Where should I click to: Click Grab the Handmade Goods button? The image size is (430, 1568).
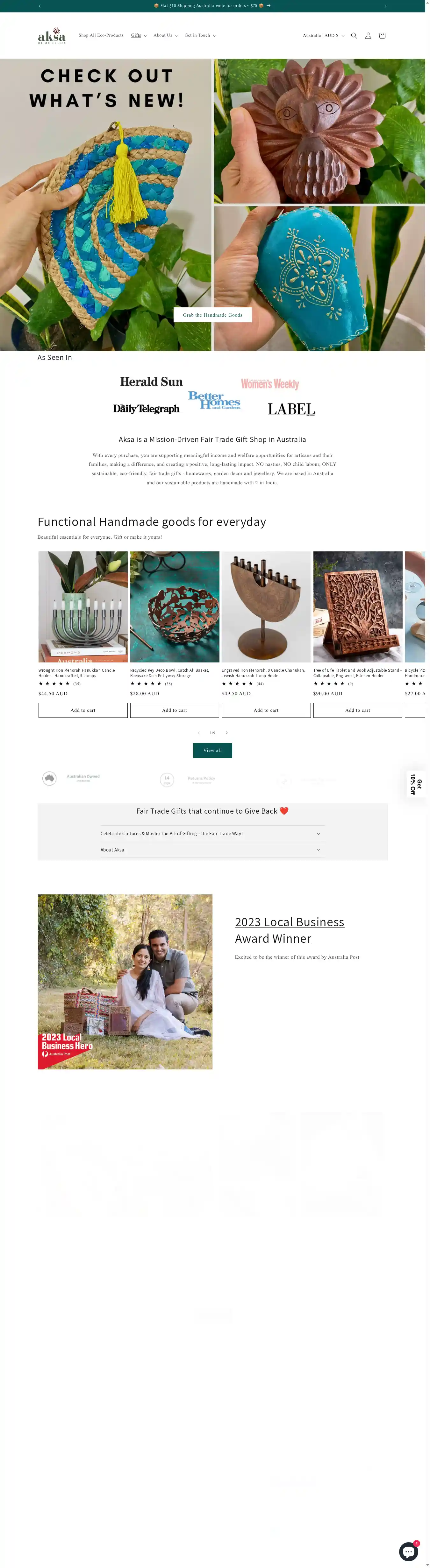click(212, 315)
